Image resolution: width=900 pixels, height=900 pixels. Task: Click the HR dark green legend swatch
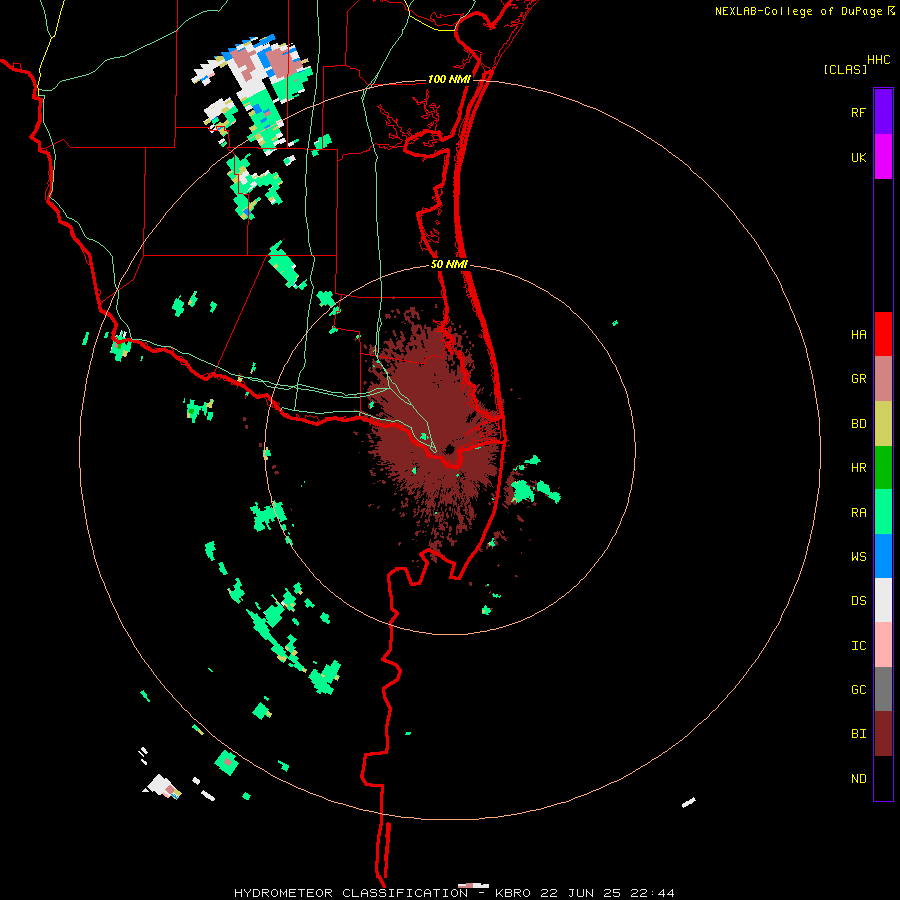883,468
